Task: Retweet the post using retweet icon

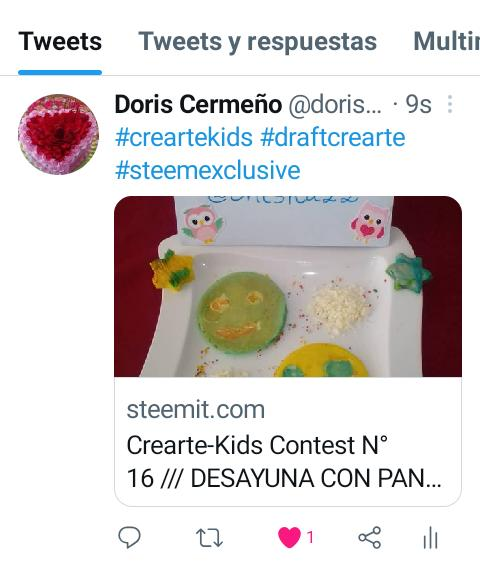Action: coord(210,538)
